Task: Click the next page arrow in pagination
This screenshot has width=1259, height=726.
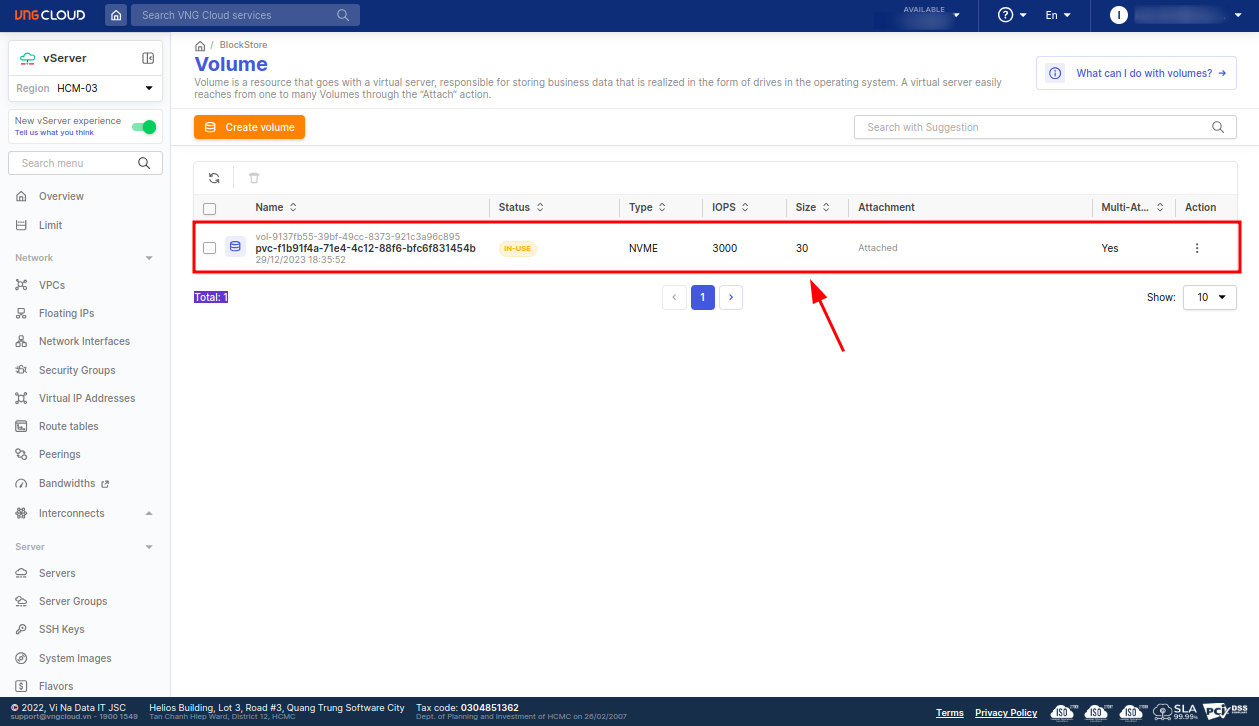Action: pyautogui.click(x=731, y=297)
